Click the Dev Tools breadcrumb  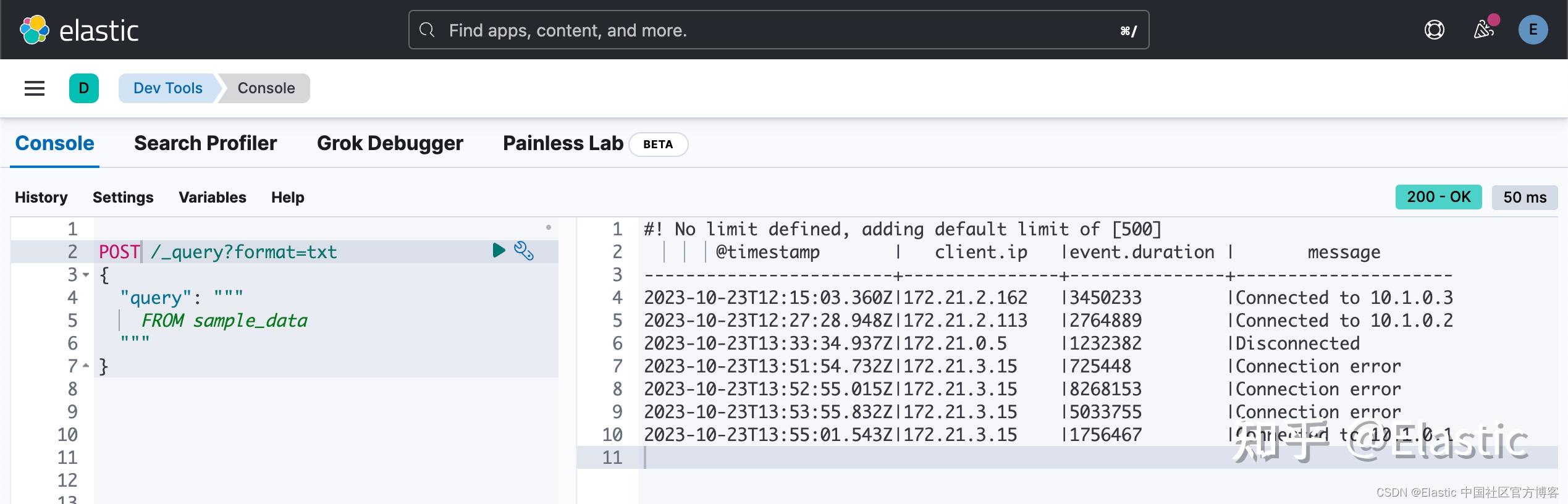tap(167, 88)
